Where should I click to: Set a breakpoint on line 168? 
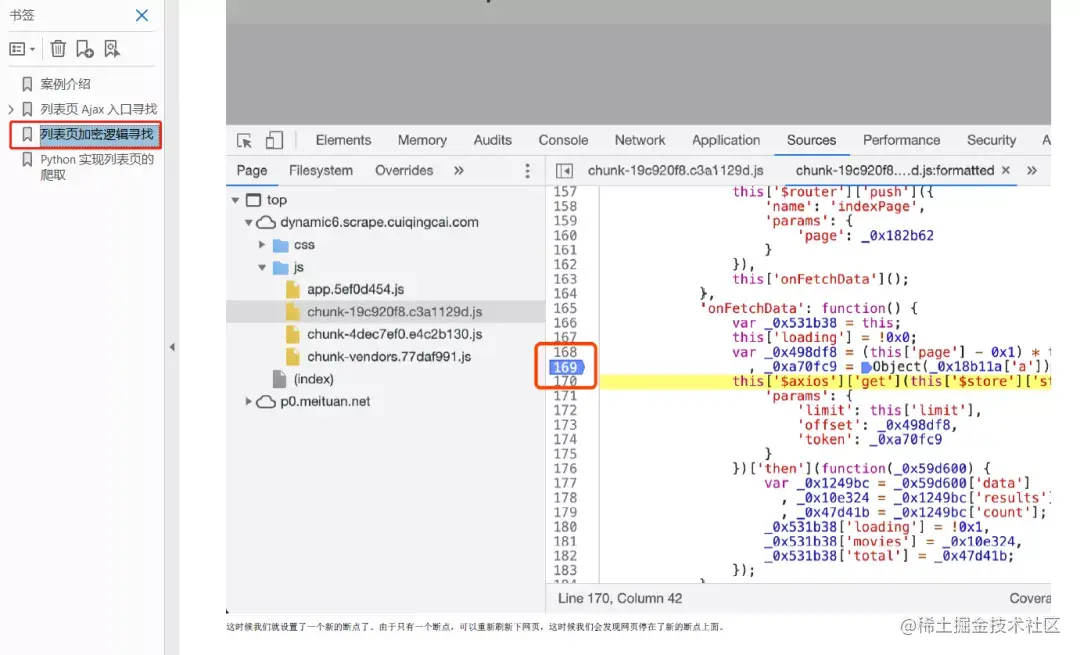pos(565,352)
